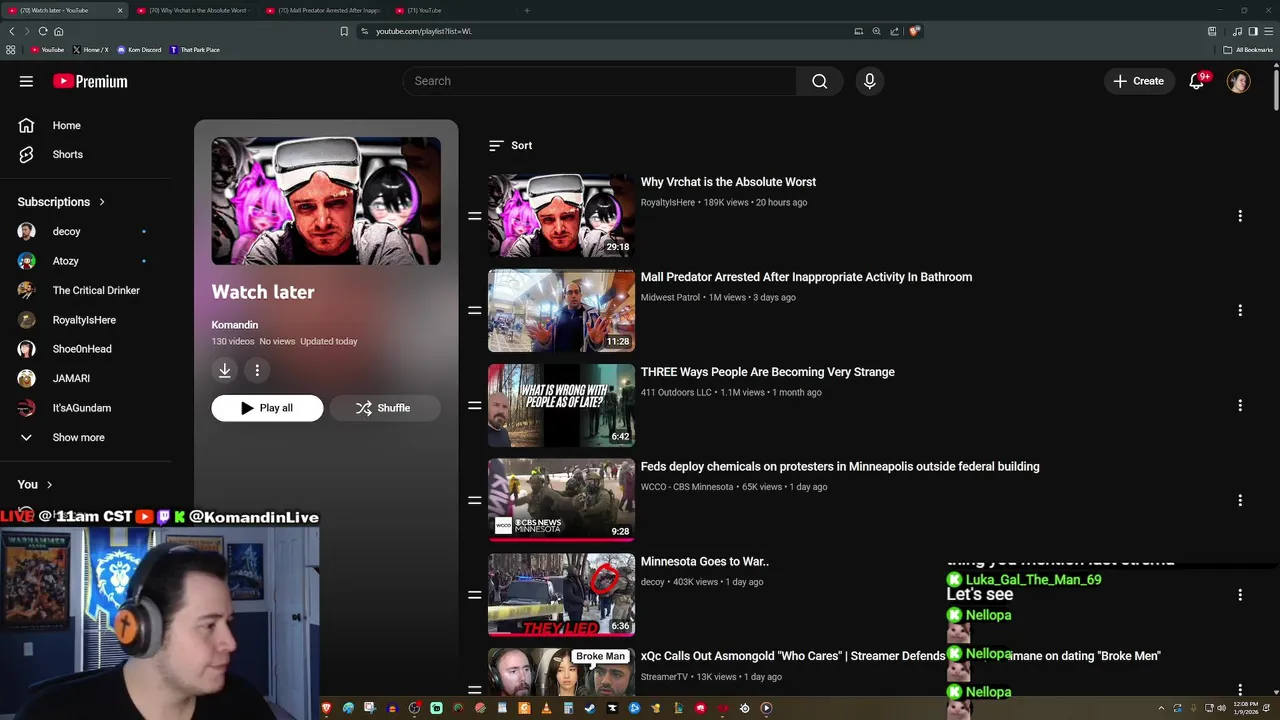Reload the page in browser
Image resolution: width=1280 pixels, height=720 pixels.
click(43, 31)
